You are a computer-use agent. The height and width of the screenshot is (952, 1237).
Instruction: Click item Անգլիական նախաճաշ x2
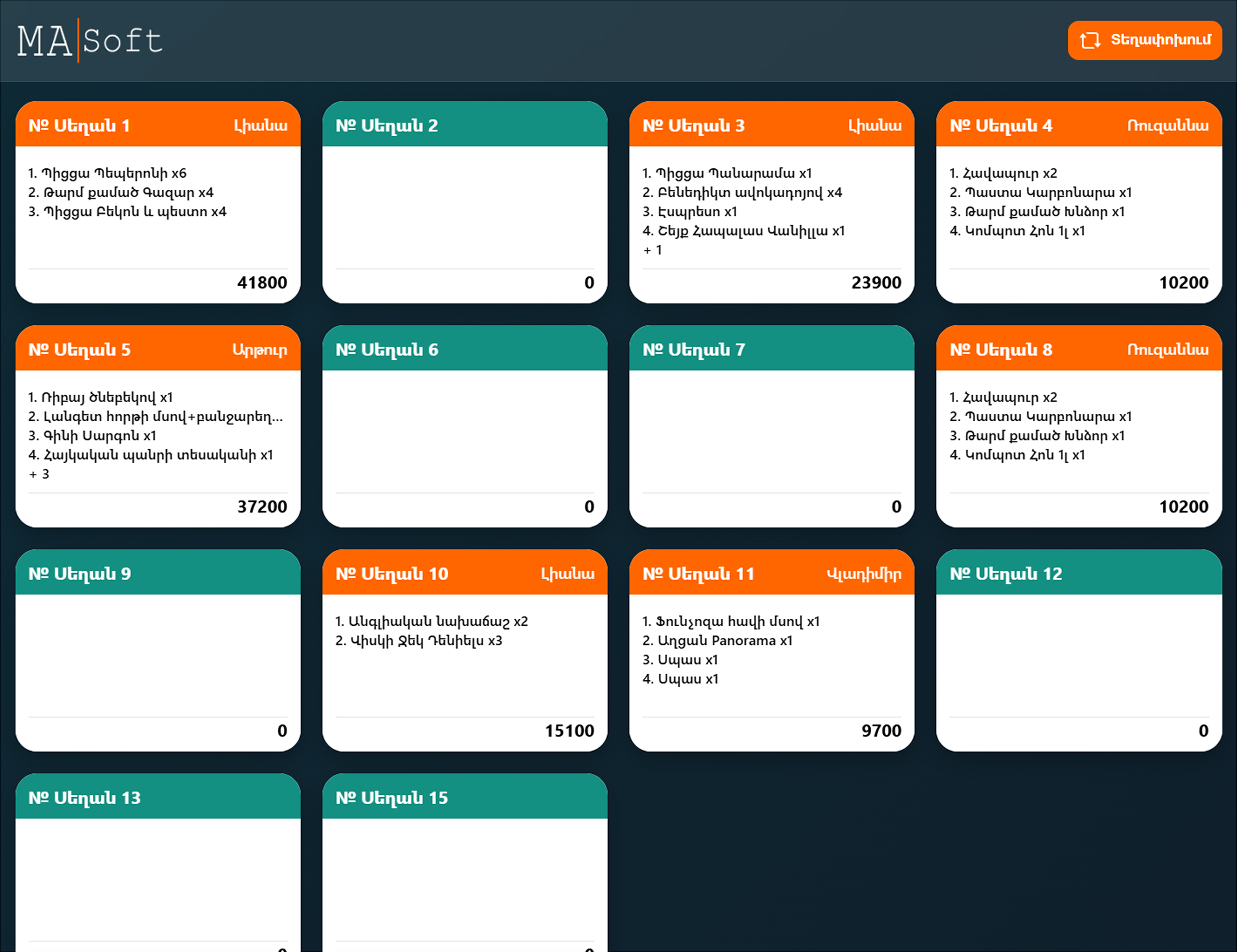(432, 622)
